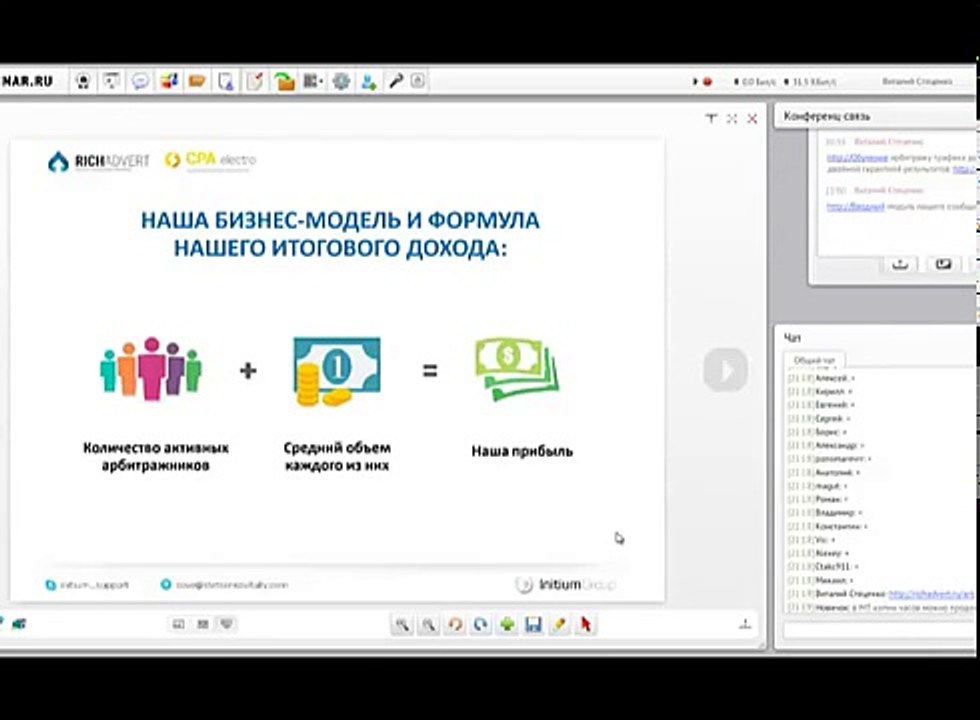This screenshot has height=720, width=980.
Task: Rotate slide with orange counterclockwise arrow
Action: coord(455,624)
